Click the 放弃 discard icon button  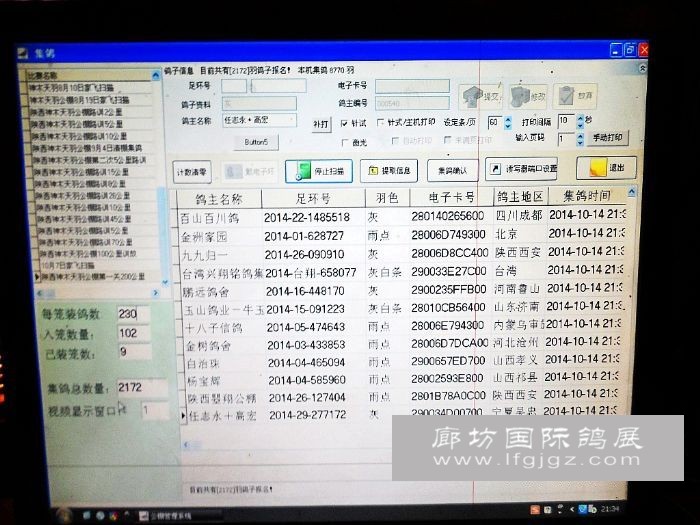[575, 96]
